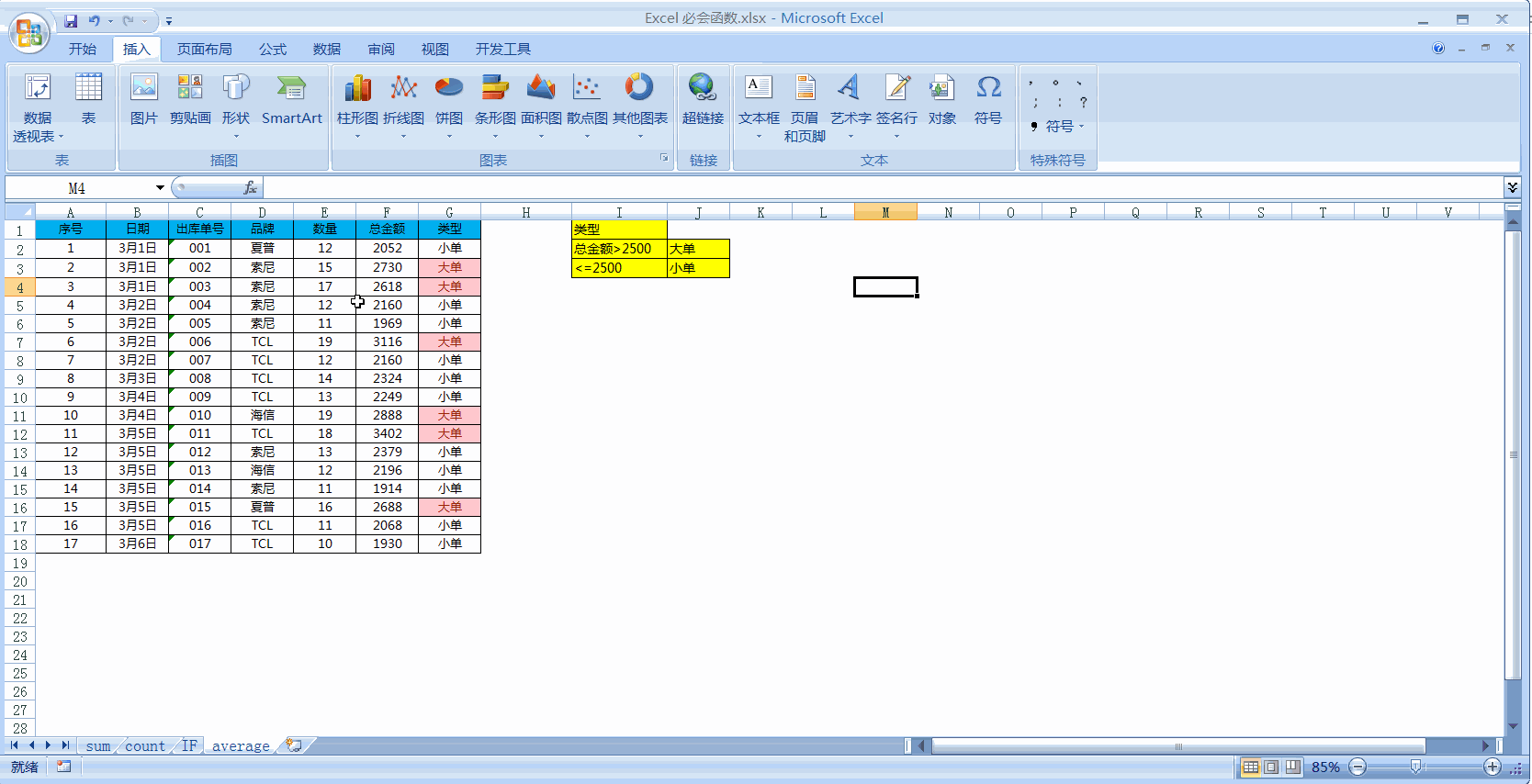The image size is (1532, 784).
Task: Click the 85% zoom level
Action: coord(1325,767)
